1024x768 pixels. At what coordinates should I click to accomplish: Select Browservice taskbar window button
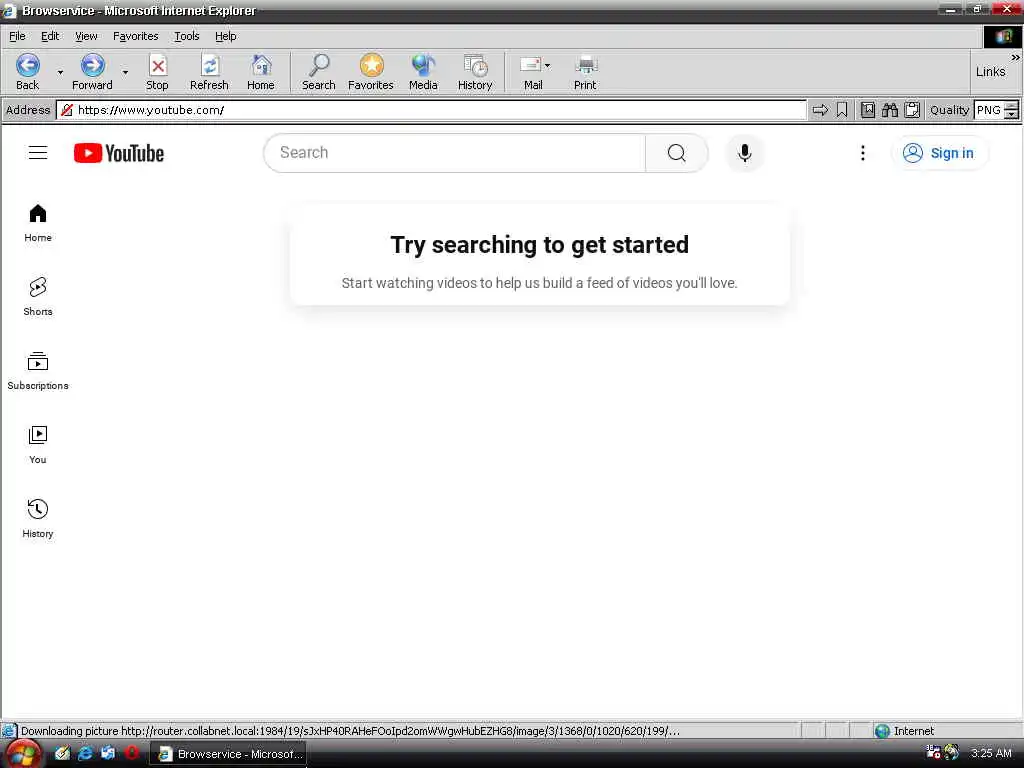point(229,754)
